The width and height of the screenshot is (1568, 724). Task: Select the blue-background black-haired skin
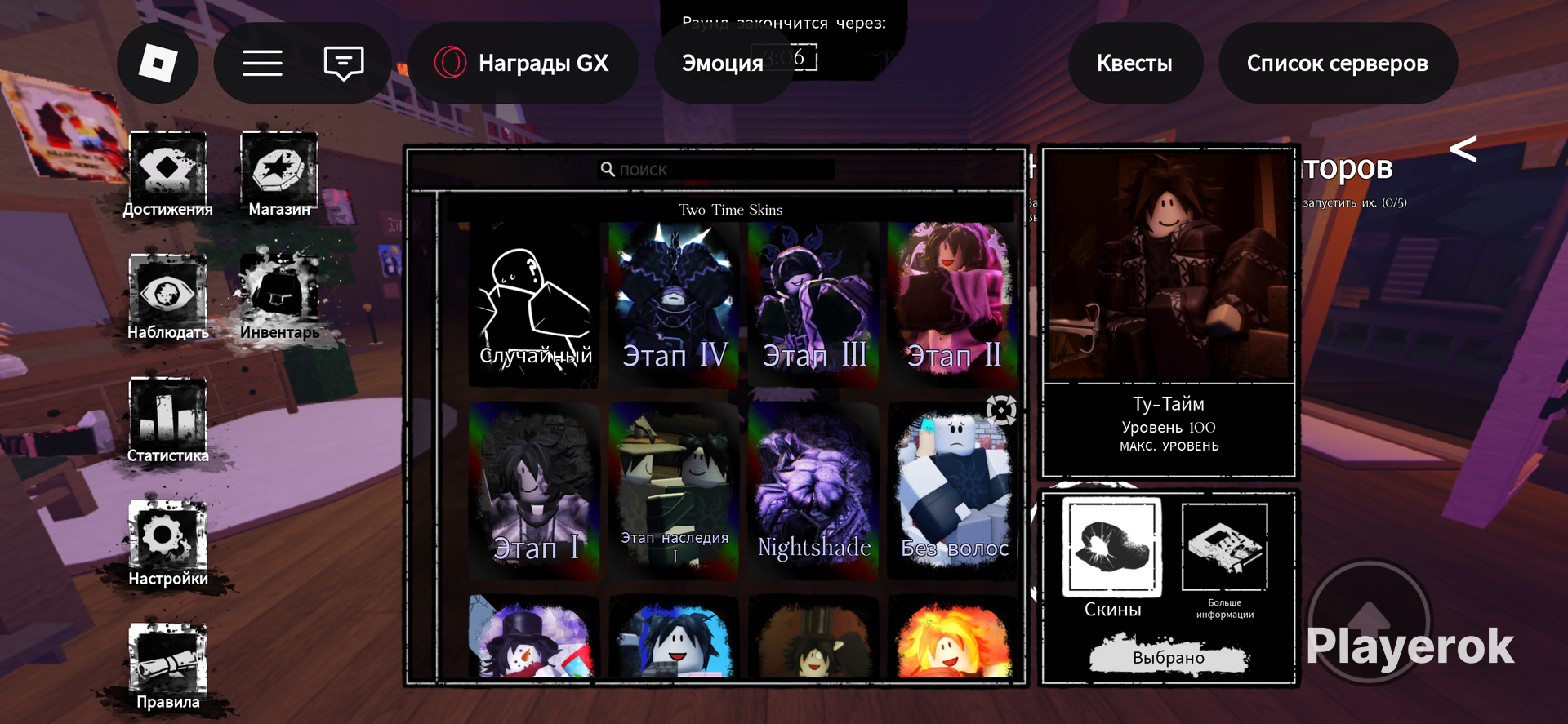[675, 637]
